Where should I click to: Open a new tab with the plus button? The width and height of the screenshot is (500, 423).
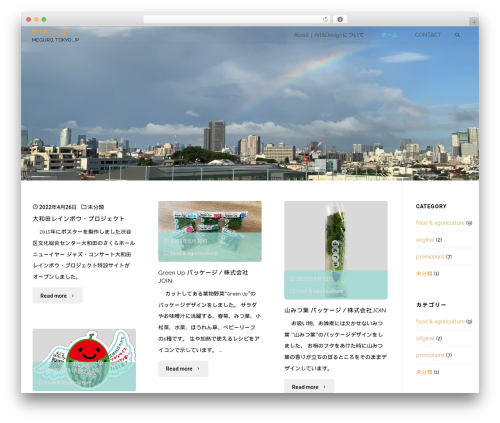pyautogui.click(x=474, y=22)
